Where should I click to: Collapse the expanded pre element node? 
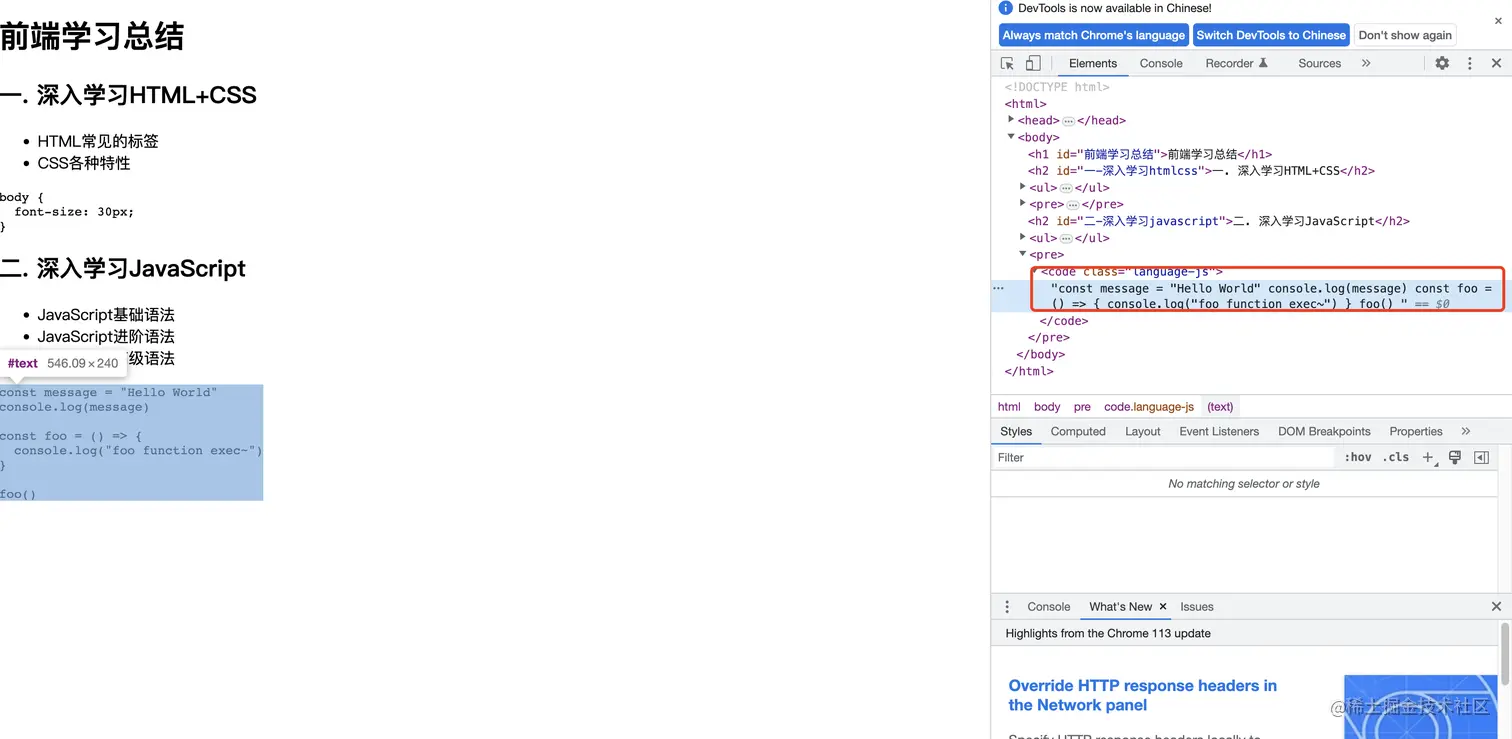(x=1023, y=255)
